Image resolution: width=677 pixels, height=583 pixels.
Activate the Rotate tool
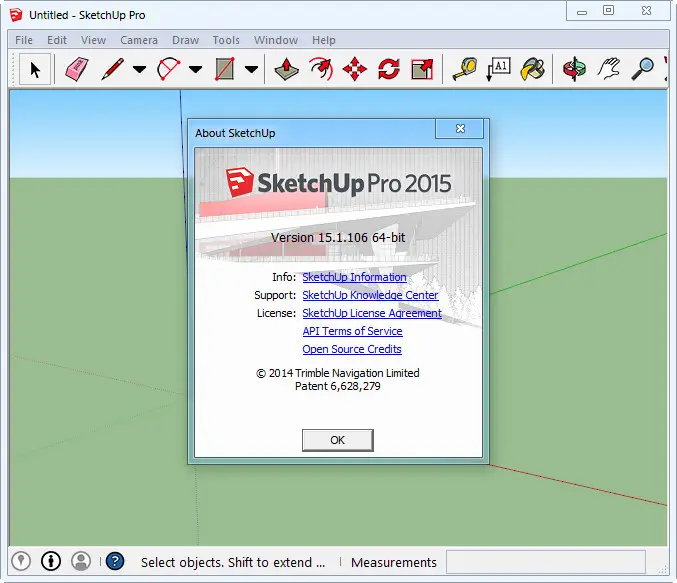[x=389, y=69]
